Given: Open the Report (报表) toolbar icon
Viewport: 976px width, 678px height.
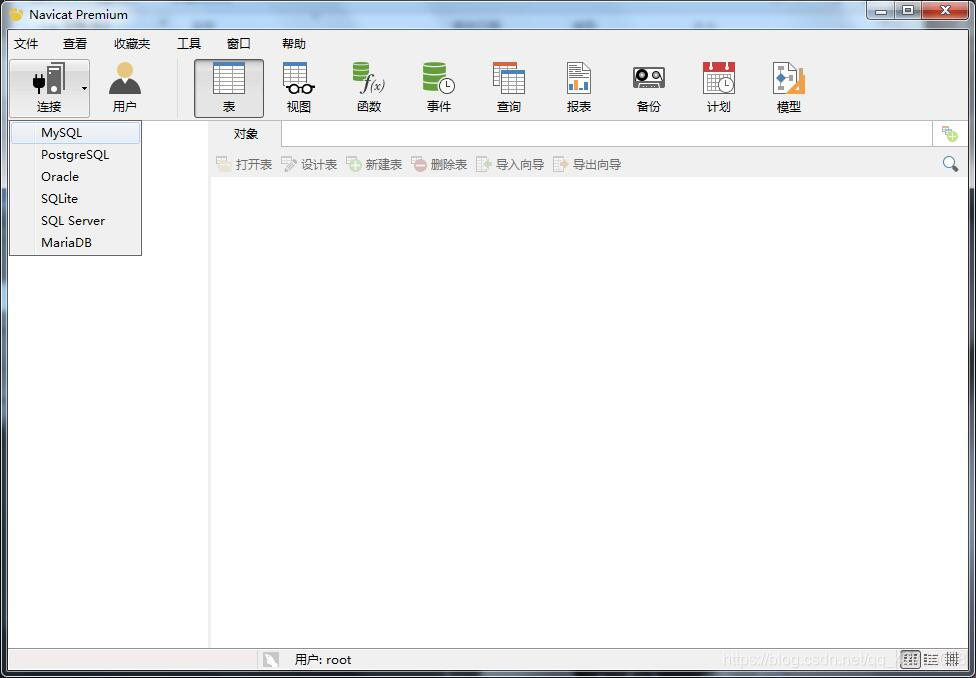Looking at the screenshot, I should click(x=579, y=88).
